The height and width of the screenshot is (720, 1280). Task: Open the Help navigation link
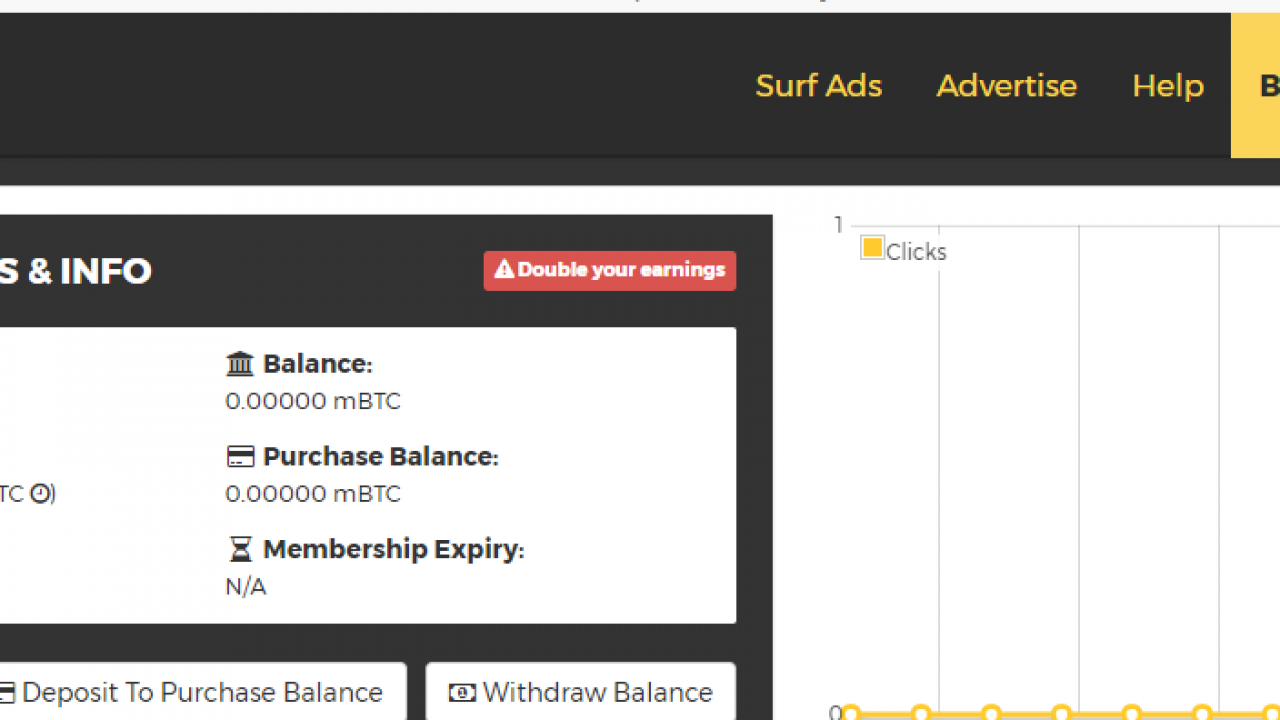tap(1167, 86)
